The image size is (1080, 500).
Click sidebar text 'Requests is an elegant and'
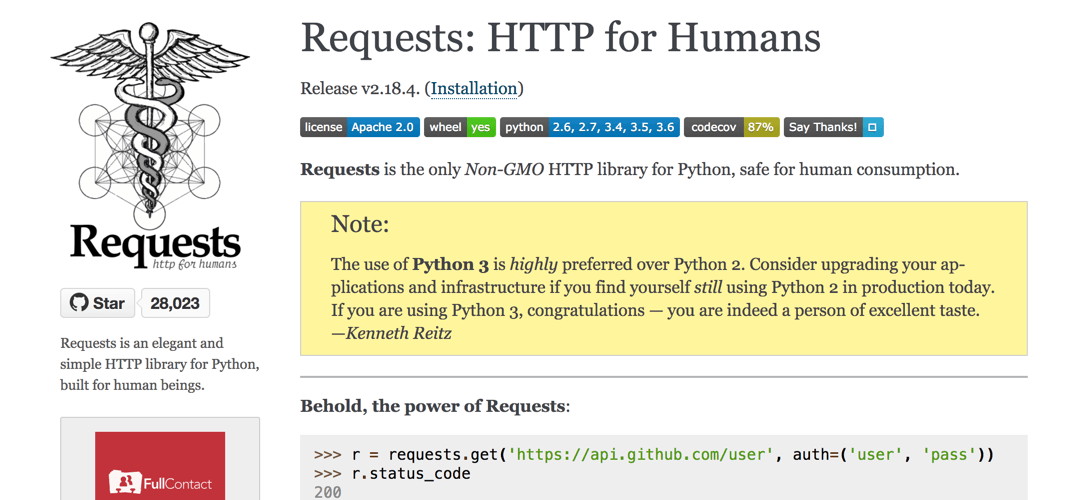point(142,343)
